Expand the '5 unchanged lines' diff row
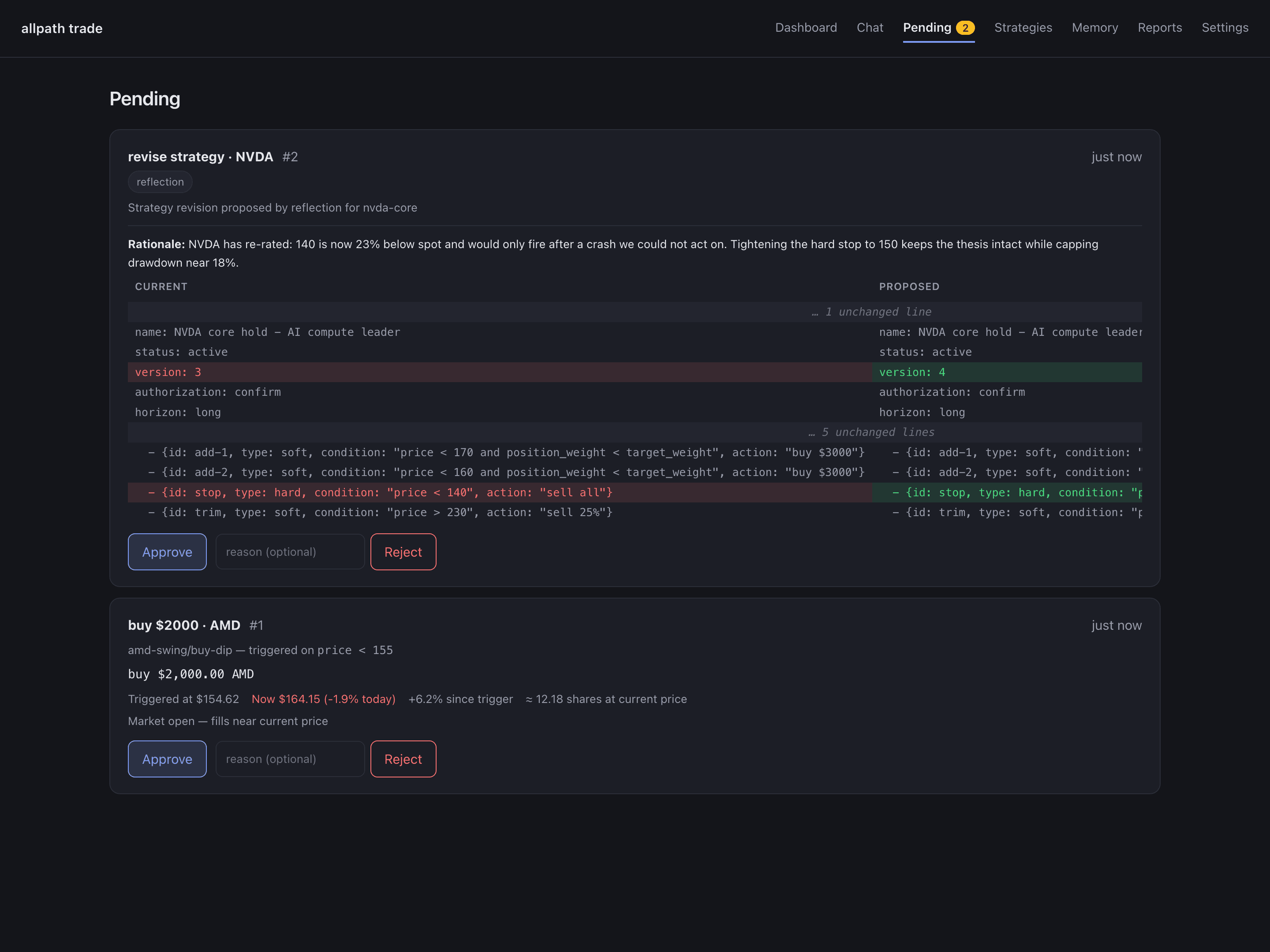1270x952 pixels. pos(635,432)
